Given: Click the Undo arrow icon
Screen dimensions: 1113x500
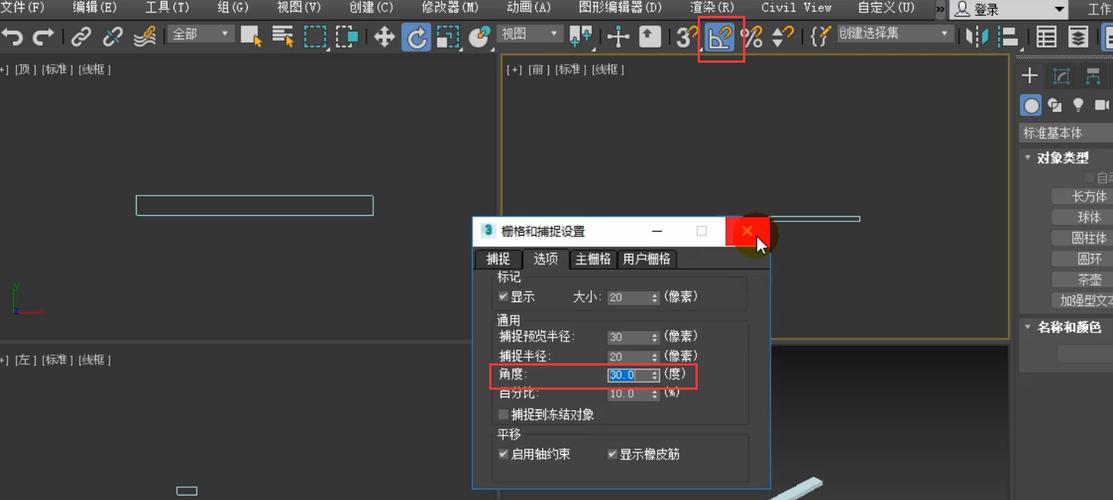Looking at the screenshot, I should tap(12, 37).
